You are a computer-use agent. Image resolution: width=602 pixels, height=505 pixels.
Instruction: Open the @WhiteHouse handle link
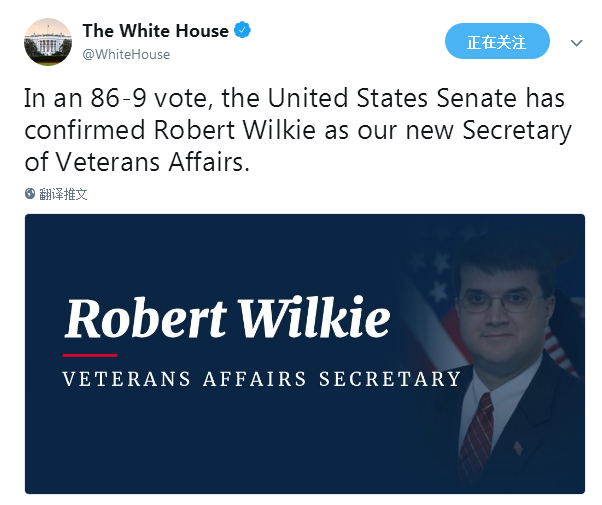pos(126,55)
